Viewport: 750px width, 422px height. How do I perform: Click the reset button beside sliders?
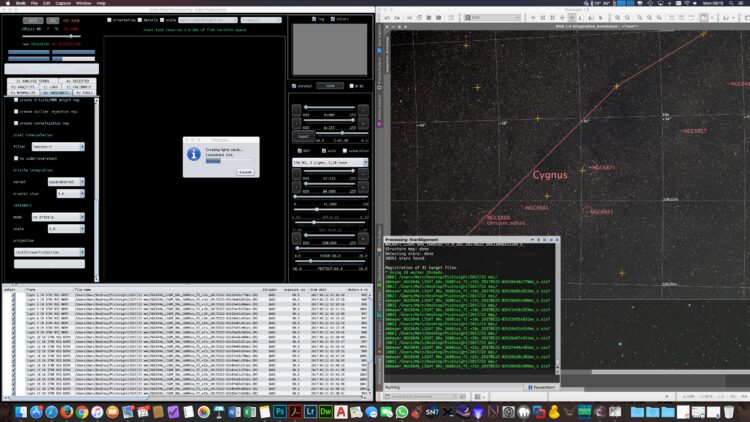(303, 136)
